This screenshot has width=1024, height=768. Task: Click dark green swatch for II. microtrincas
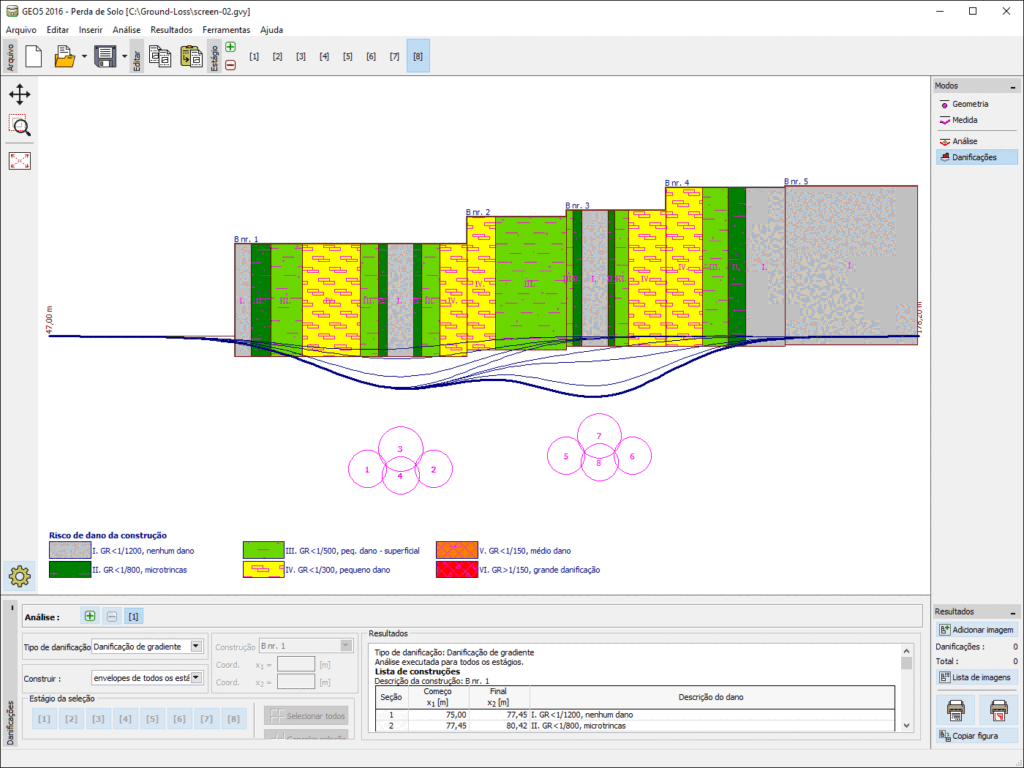[70, 569]
